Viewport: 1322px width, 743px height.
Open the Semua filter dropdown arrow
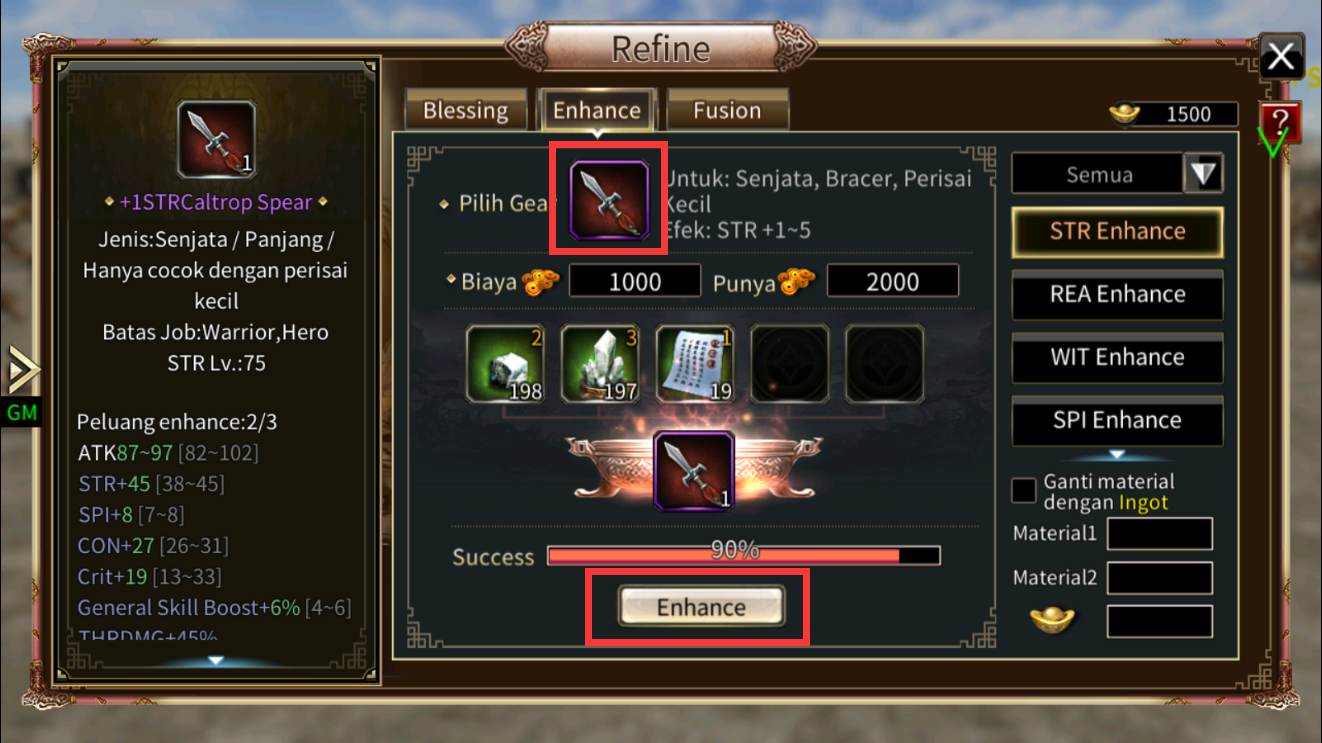(x=1203, y=174)
